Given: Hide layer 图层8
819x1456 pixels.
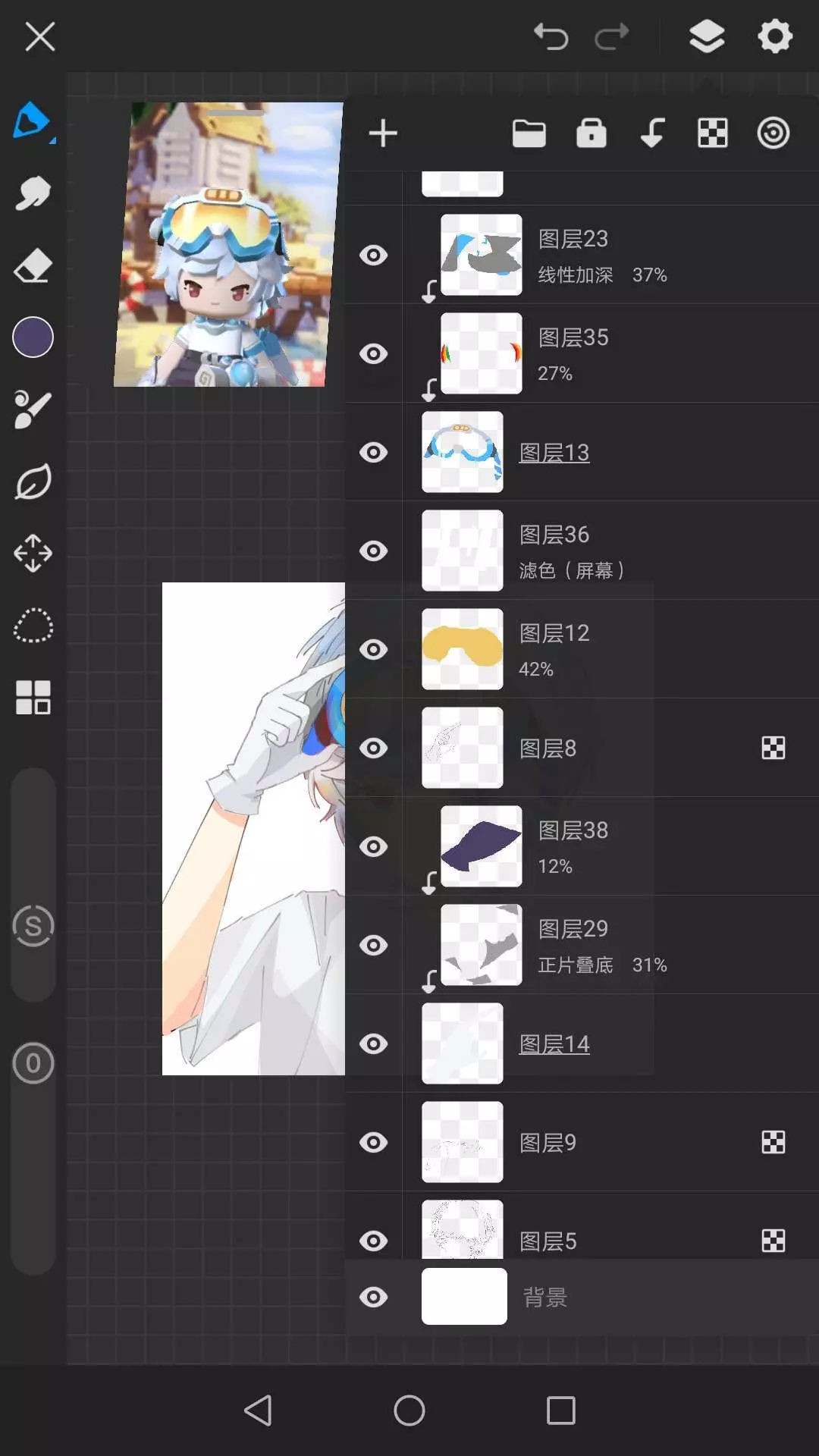Looking at the screenshot, I should (x=373, y=748).
